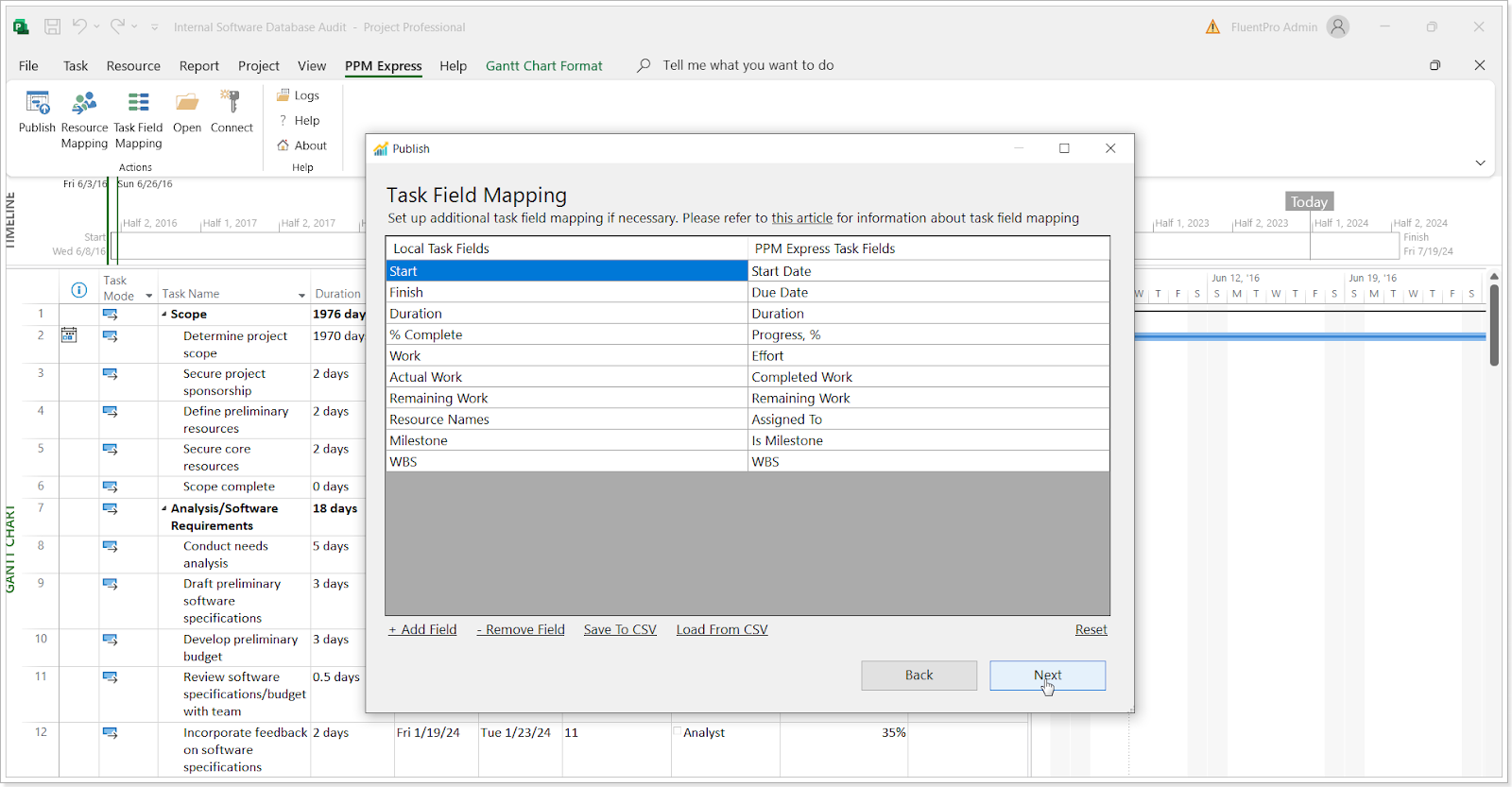Collapse the Scope summary task

pyautogui.click(x=164, y=315)
